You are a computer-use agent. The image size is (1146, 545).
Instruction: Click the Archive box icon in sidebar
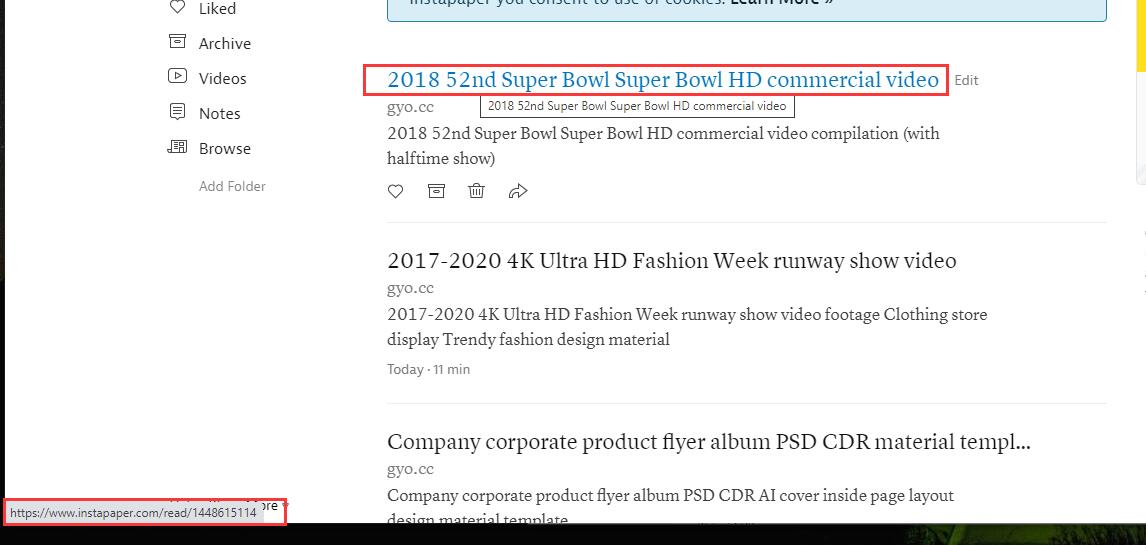[177, 41]
